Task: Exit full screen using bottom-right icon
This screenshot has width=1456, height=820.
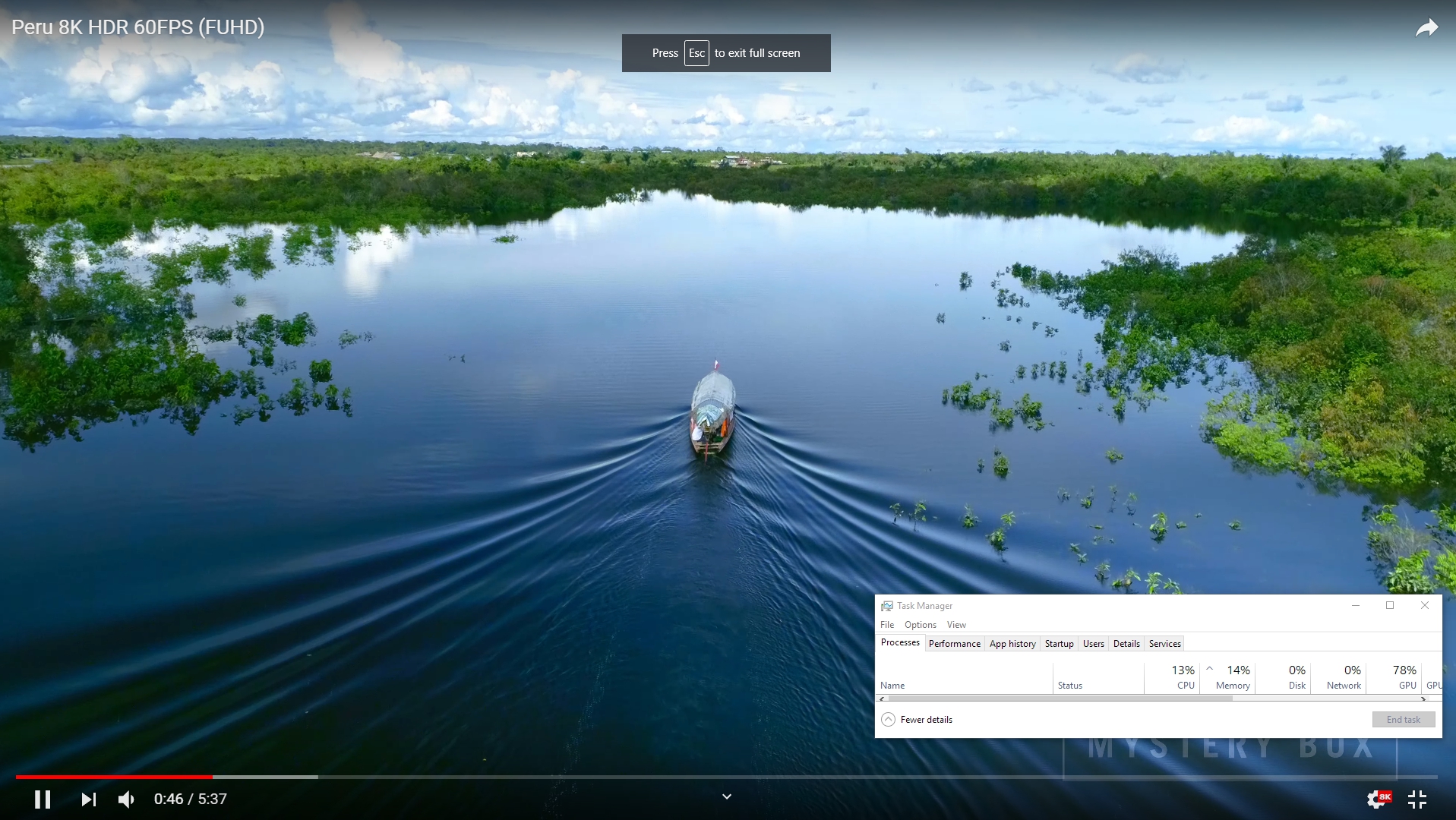Action: (x=1417, y=799)
